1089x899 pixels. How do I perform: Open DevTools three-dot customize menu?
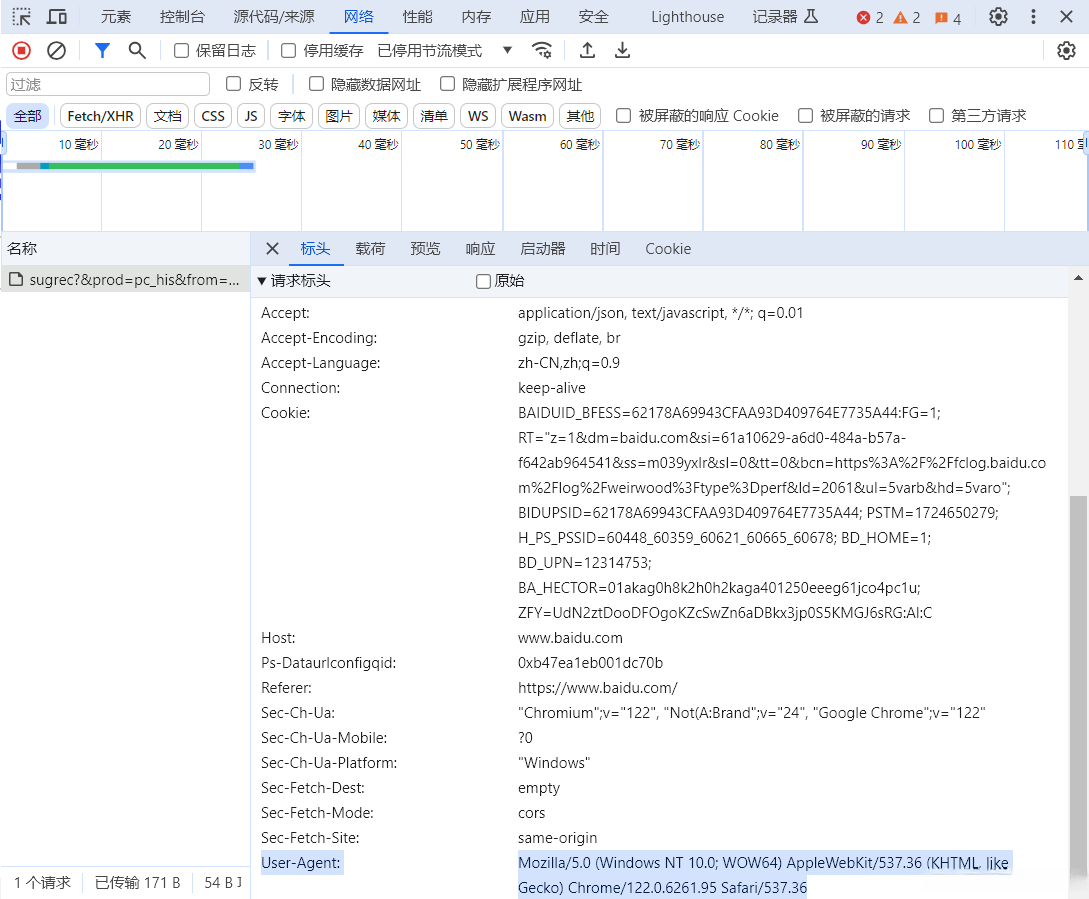pyautogui.click(x=1033, y=17)
